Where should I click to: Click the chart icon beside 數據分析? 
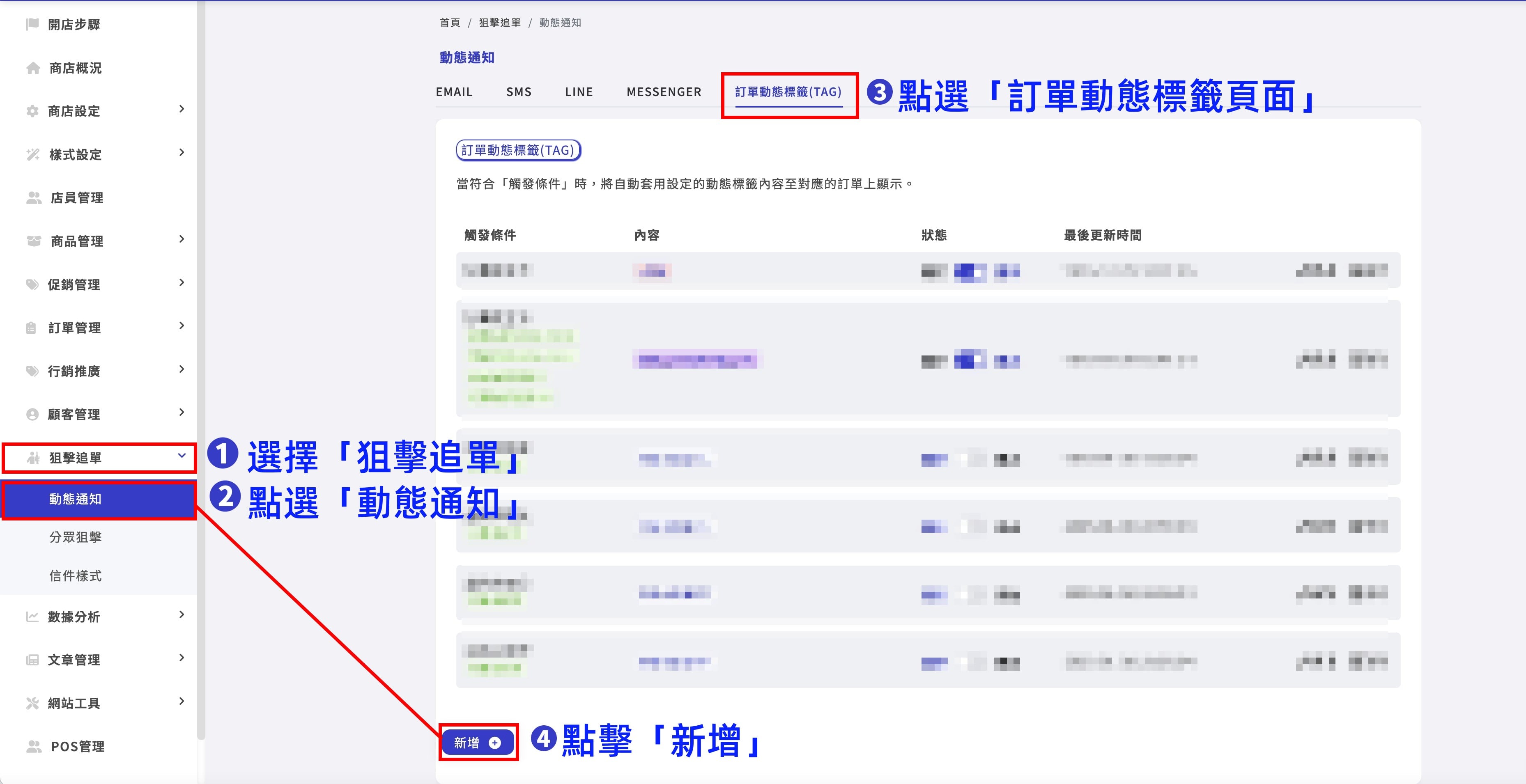(32, 617)
